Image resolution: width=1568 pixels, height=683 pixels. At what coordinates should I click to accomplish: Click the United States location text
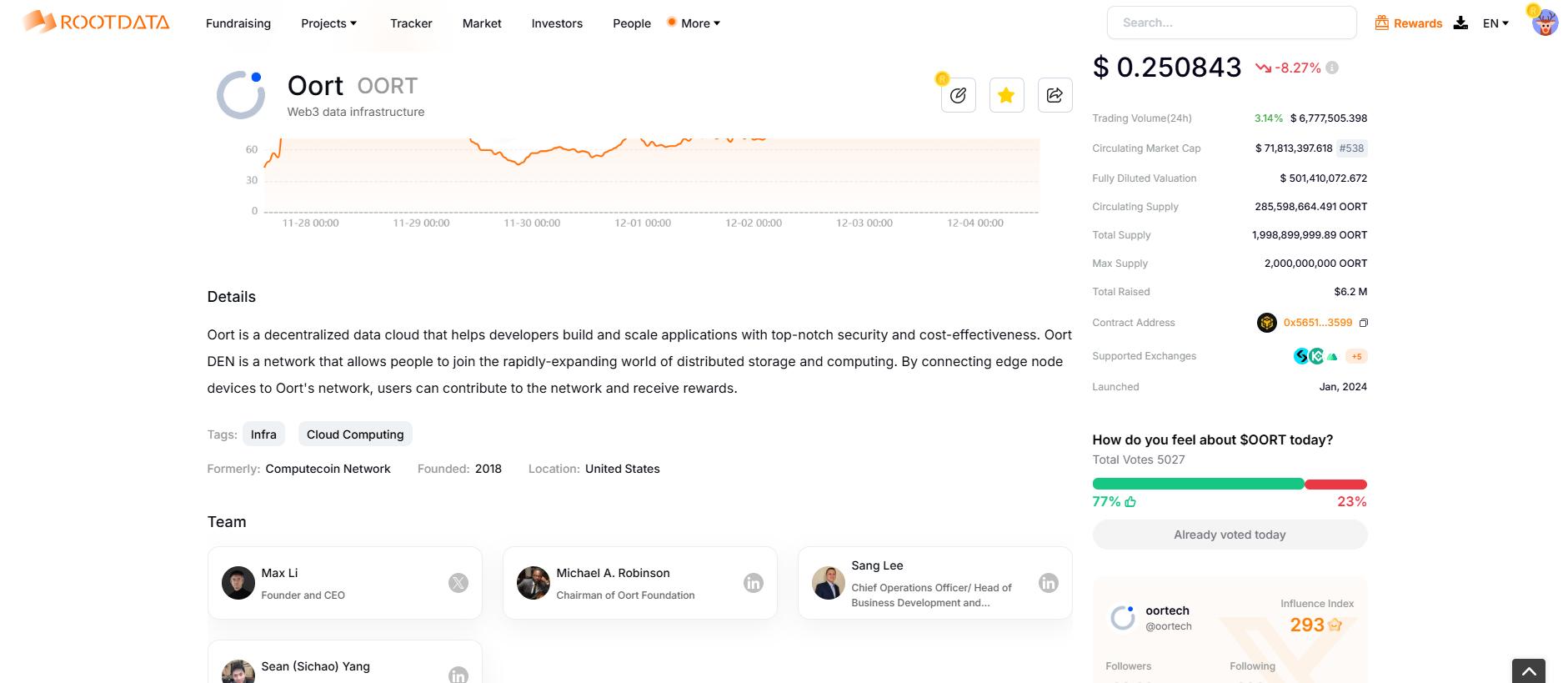(x=622, y=469)
